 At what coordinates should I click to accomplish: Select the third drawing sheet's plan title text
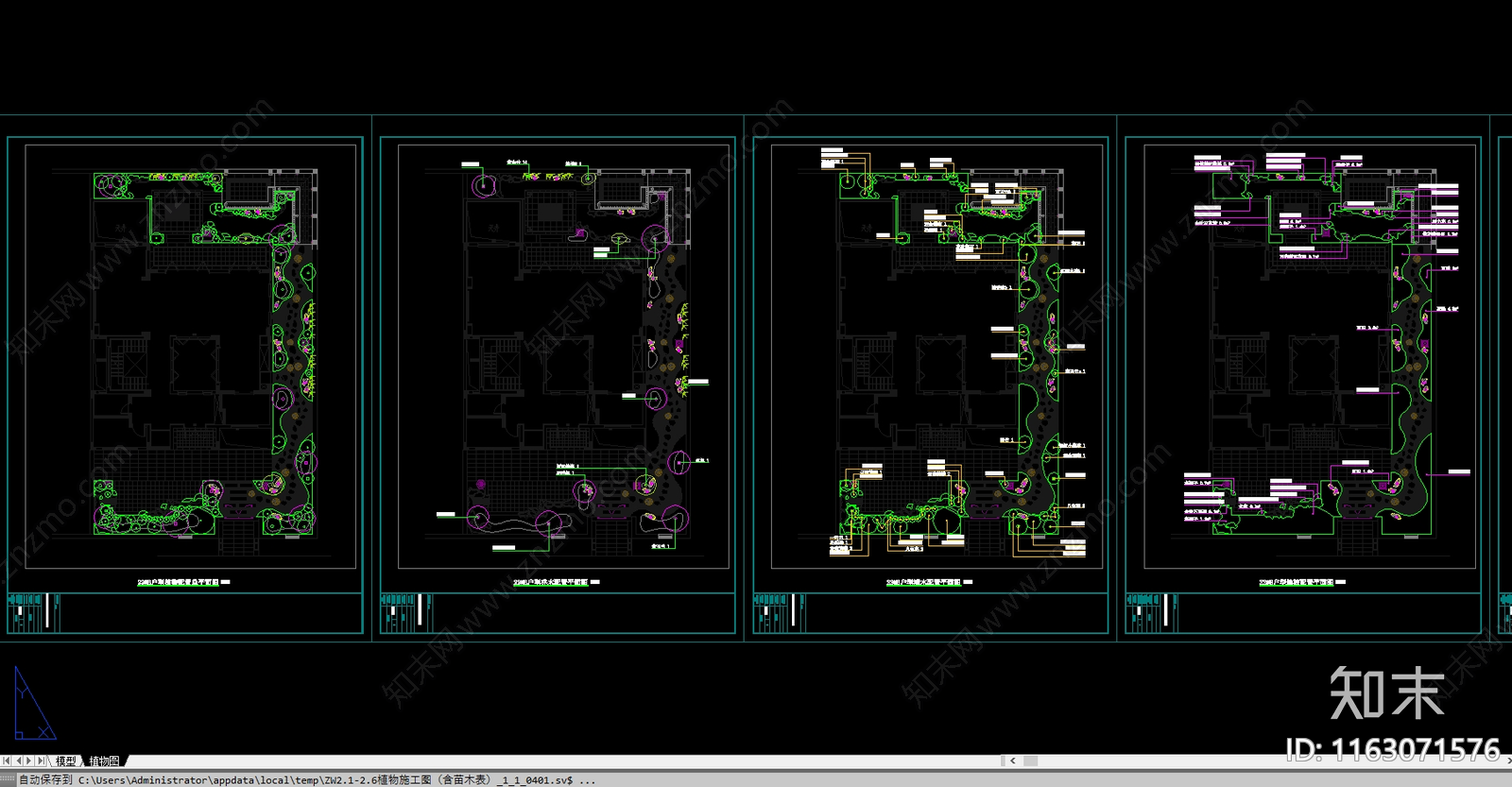coord(923,582)
